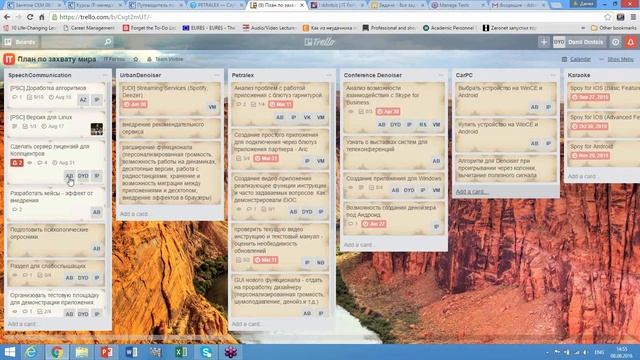Image resolution: width=640 pixels, height=360 pixels.
Task: Open the Calendar link on the board
Action: coord(576,59)
